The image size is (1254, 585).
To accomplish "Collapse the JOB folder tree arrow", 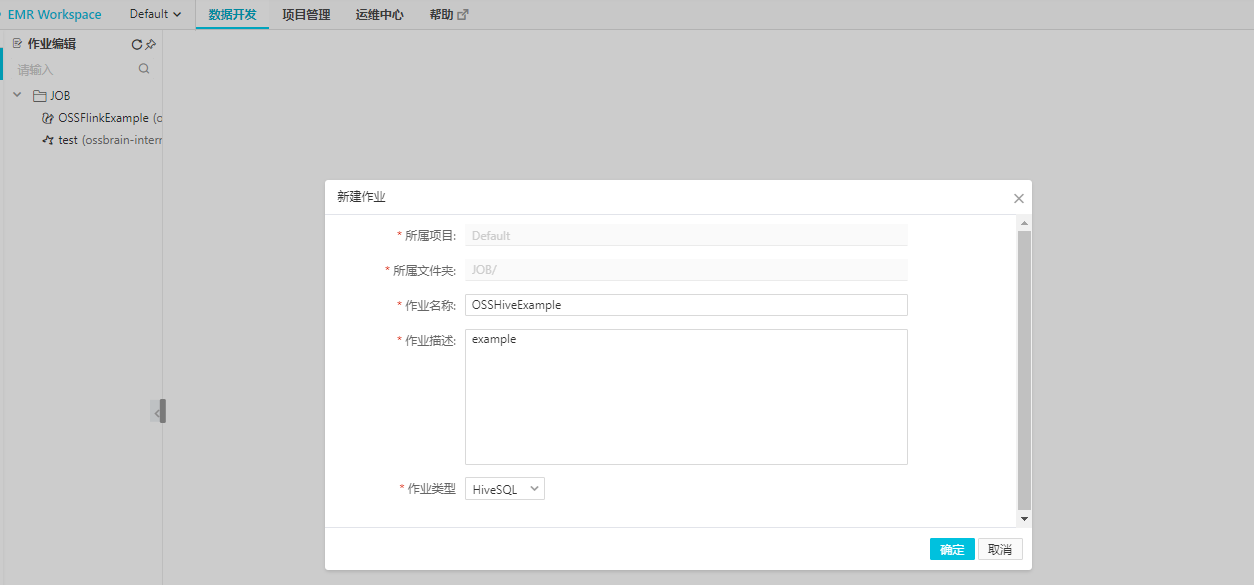I will [17, 95].
